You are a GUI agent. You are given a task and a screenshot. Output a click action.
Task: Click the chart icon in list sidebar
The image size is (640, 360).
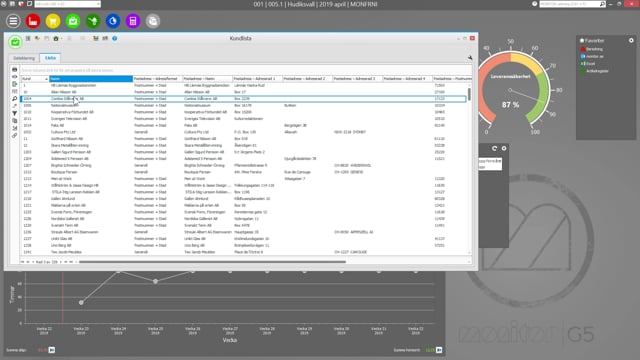pos(15,128)
